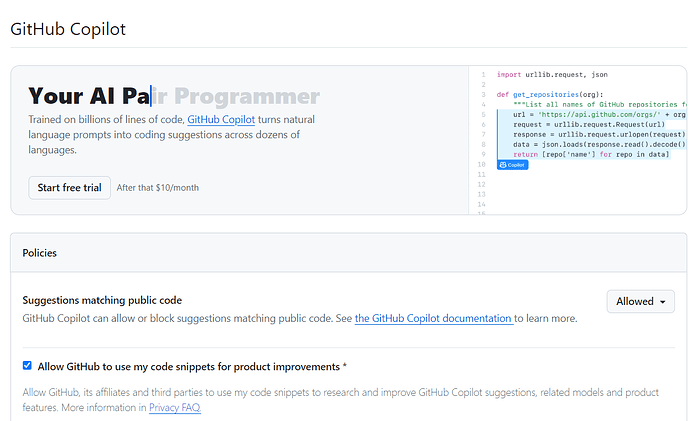Click the return [repo['name'] code line

pos(591,155)
